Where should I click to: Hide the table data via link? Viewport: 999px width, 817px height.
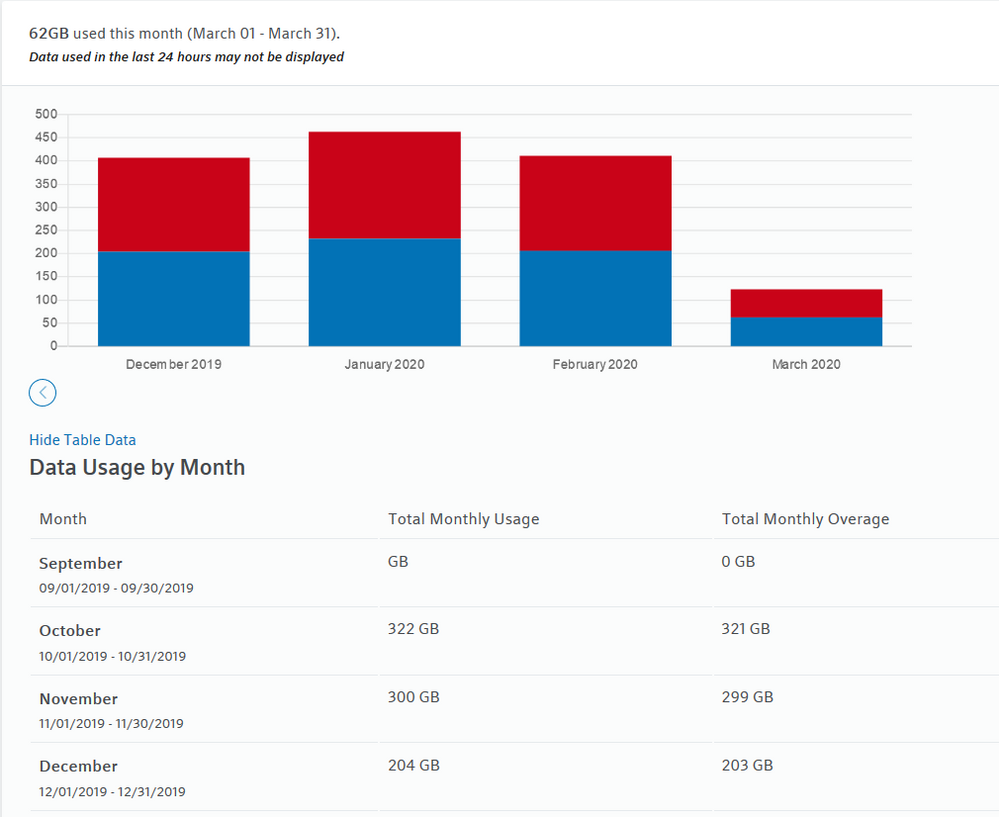coord(82,440)
